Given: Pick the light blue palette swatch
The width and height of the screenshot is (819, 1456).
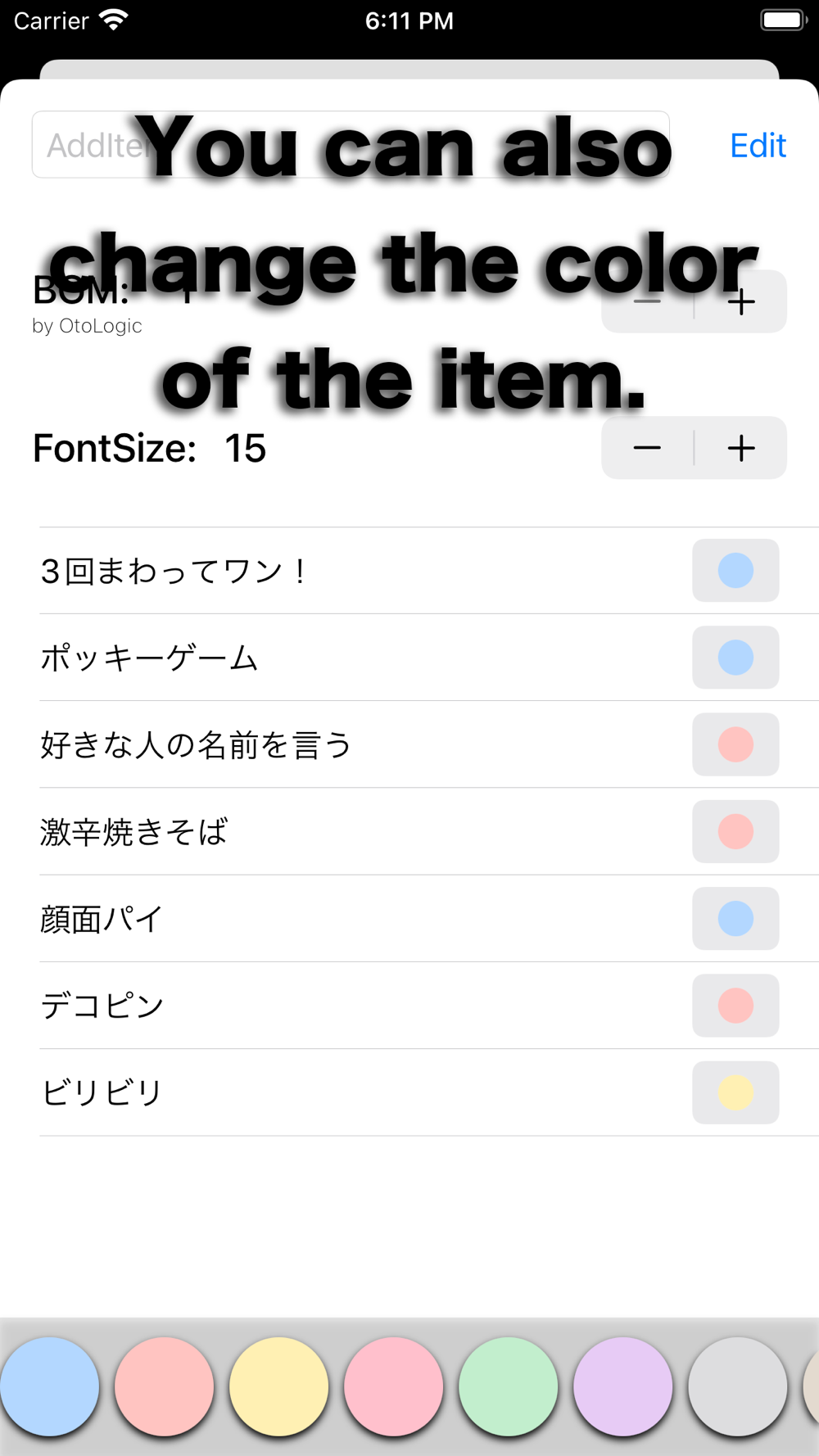Looking at the screenshot, I should coord(49,1386).
